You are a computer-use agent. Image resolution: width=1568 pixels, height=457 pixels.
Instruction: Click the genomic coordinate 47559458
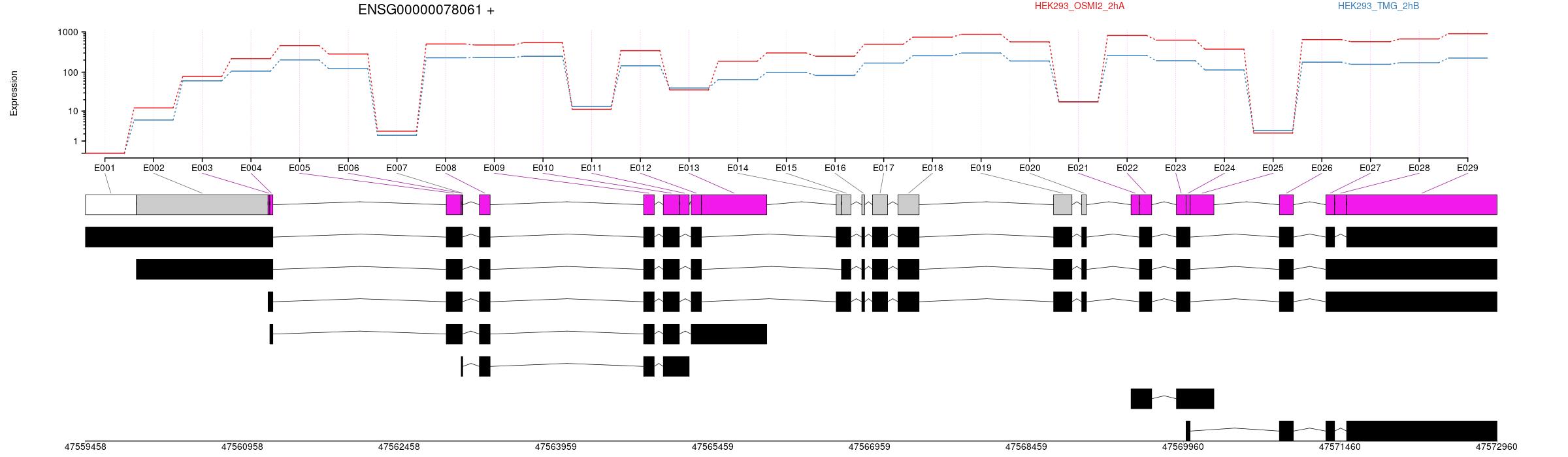coord(85,447)
